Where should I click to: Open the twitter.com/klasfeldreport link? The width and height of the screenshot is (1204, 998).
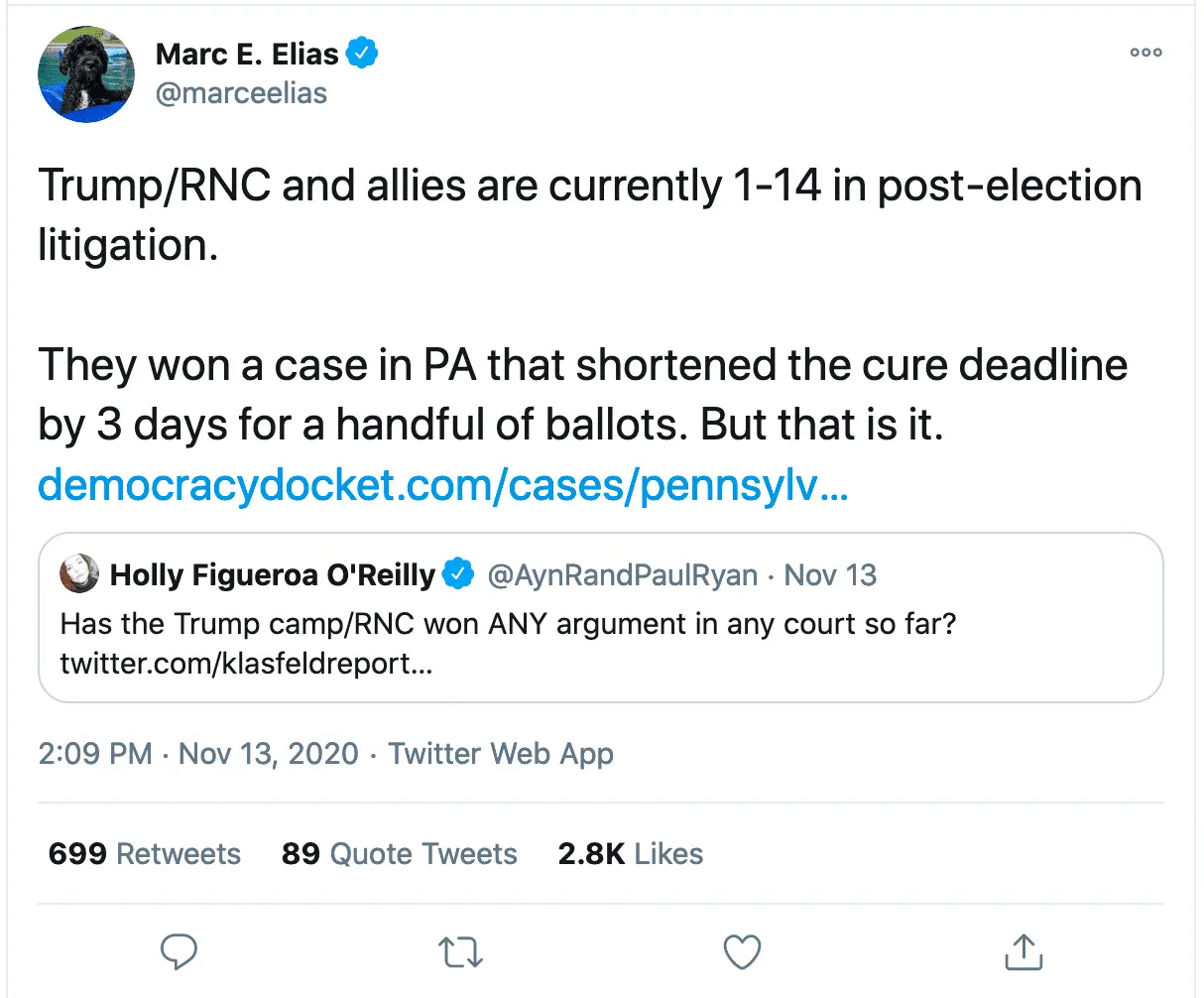point(246,664)
